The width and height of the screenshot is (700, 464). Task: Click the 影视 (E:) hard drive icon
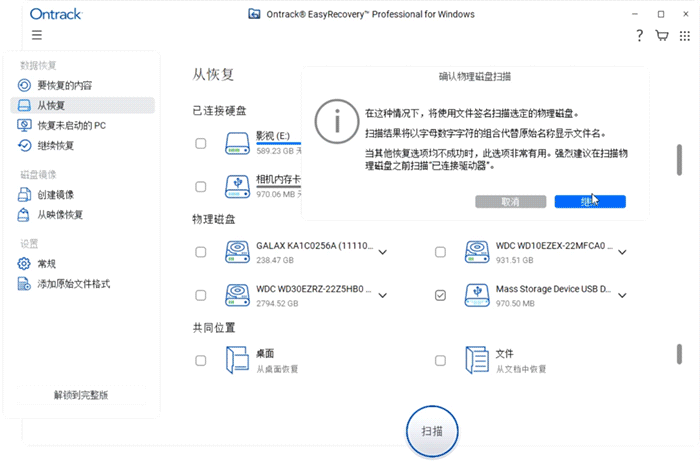(237, 143)
